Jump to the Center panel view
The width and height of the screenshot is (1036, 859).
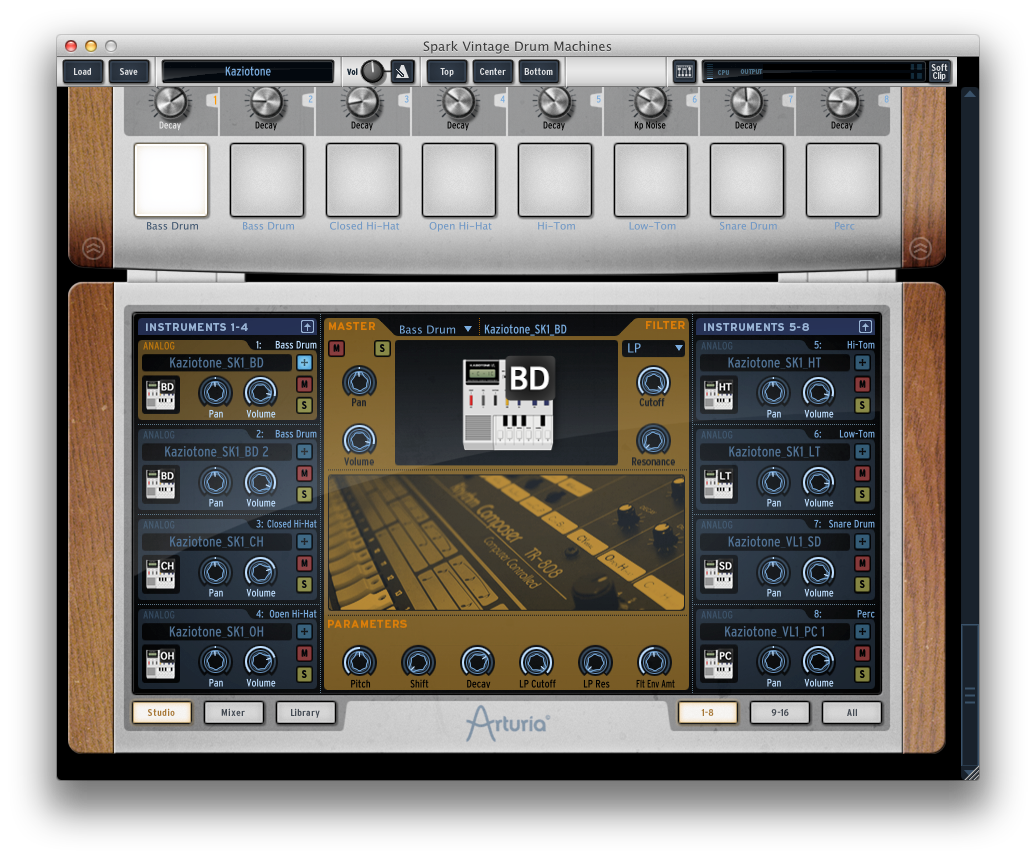(x=493, y=71)
